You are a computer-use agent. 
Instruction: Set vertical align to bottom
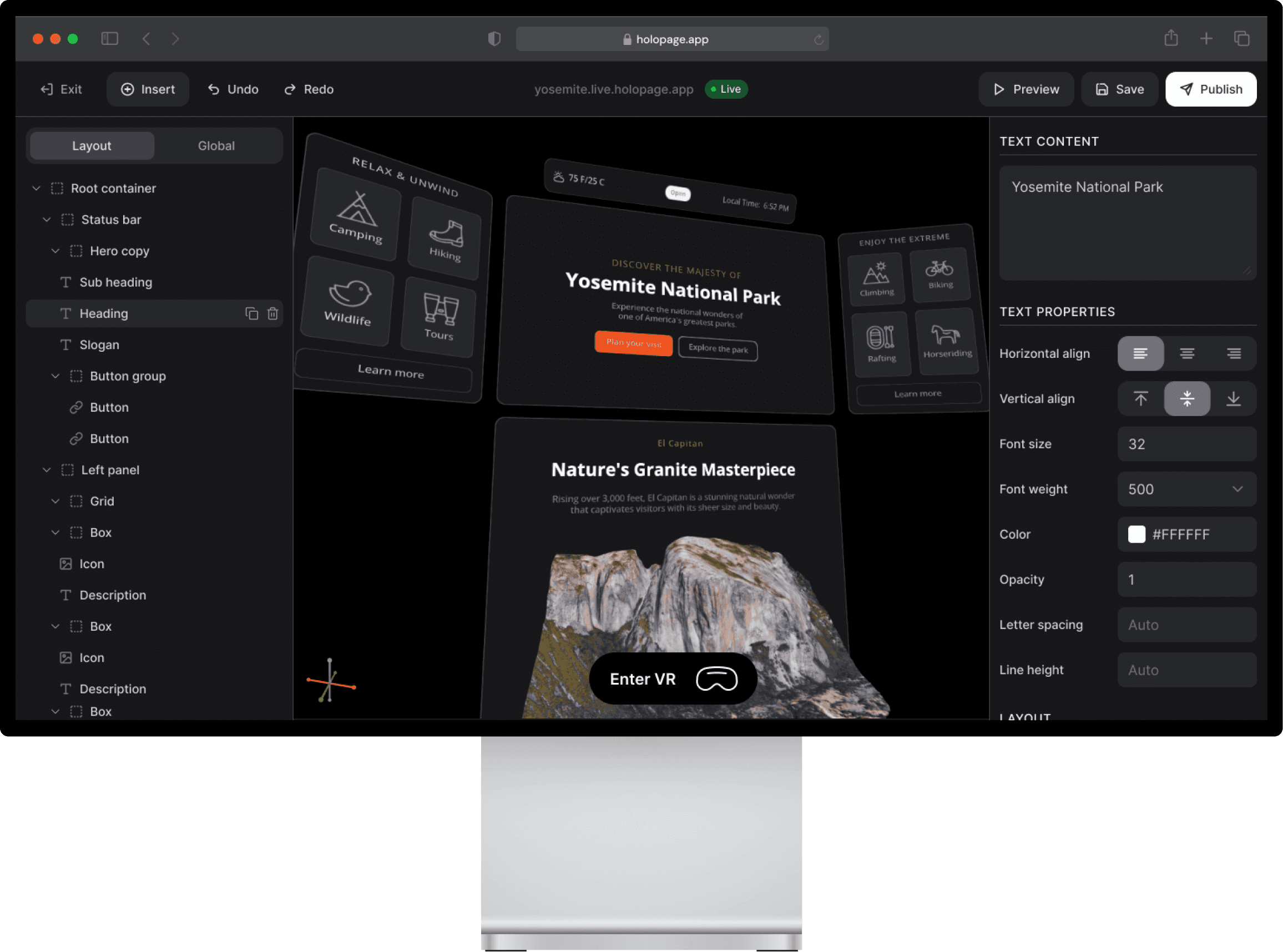1234,398
